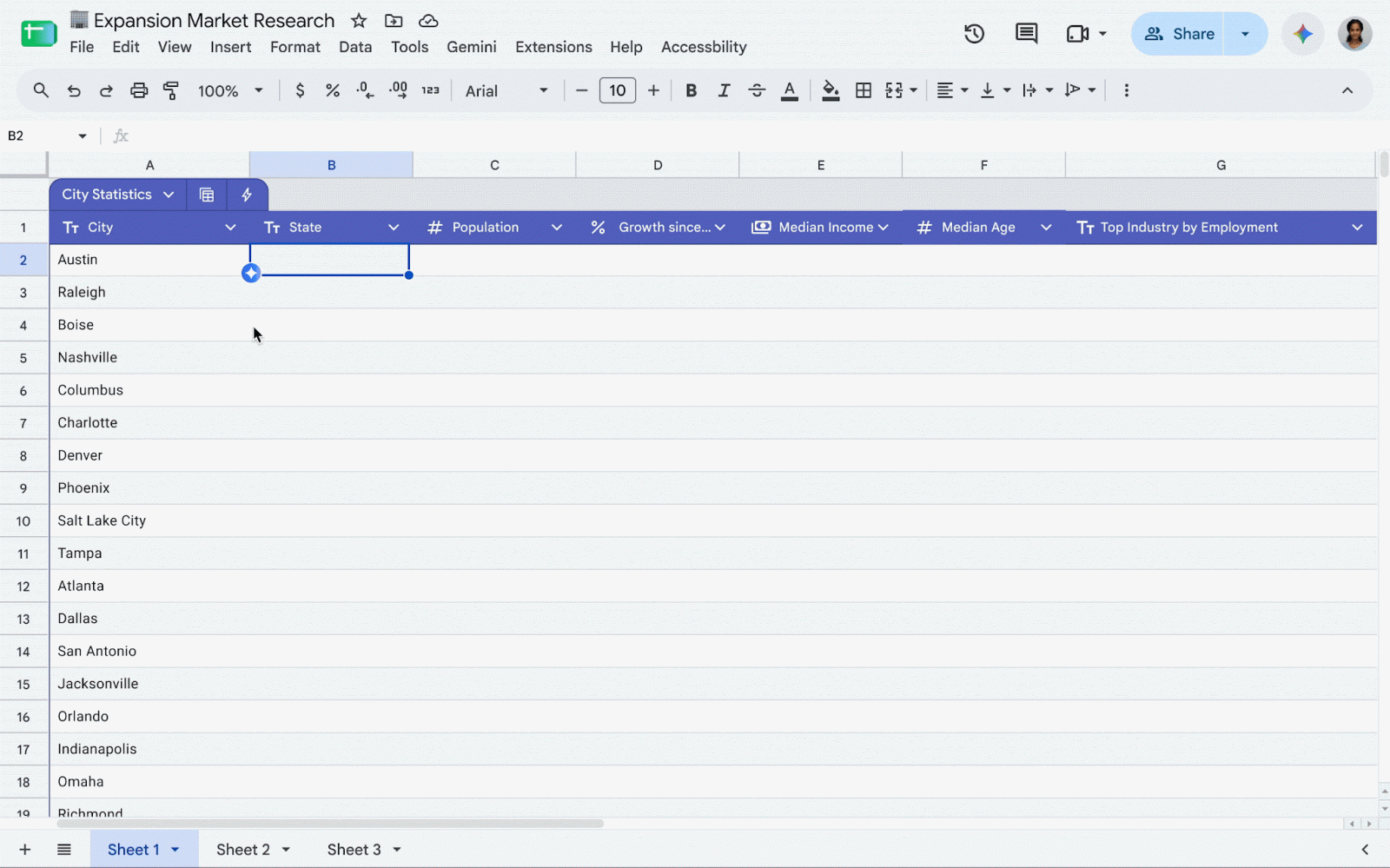Open the zoom level dropdown
The image size is (1390, 868).
(x=230, y=90)
